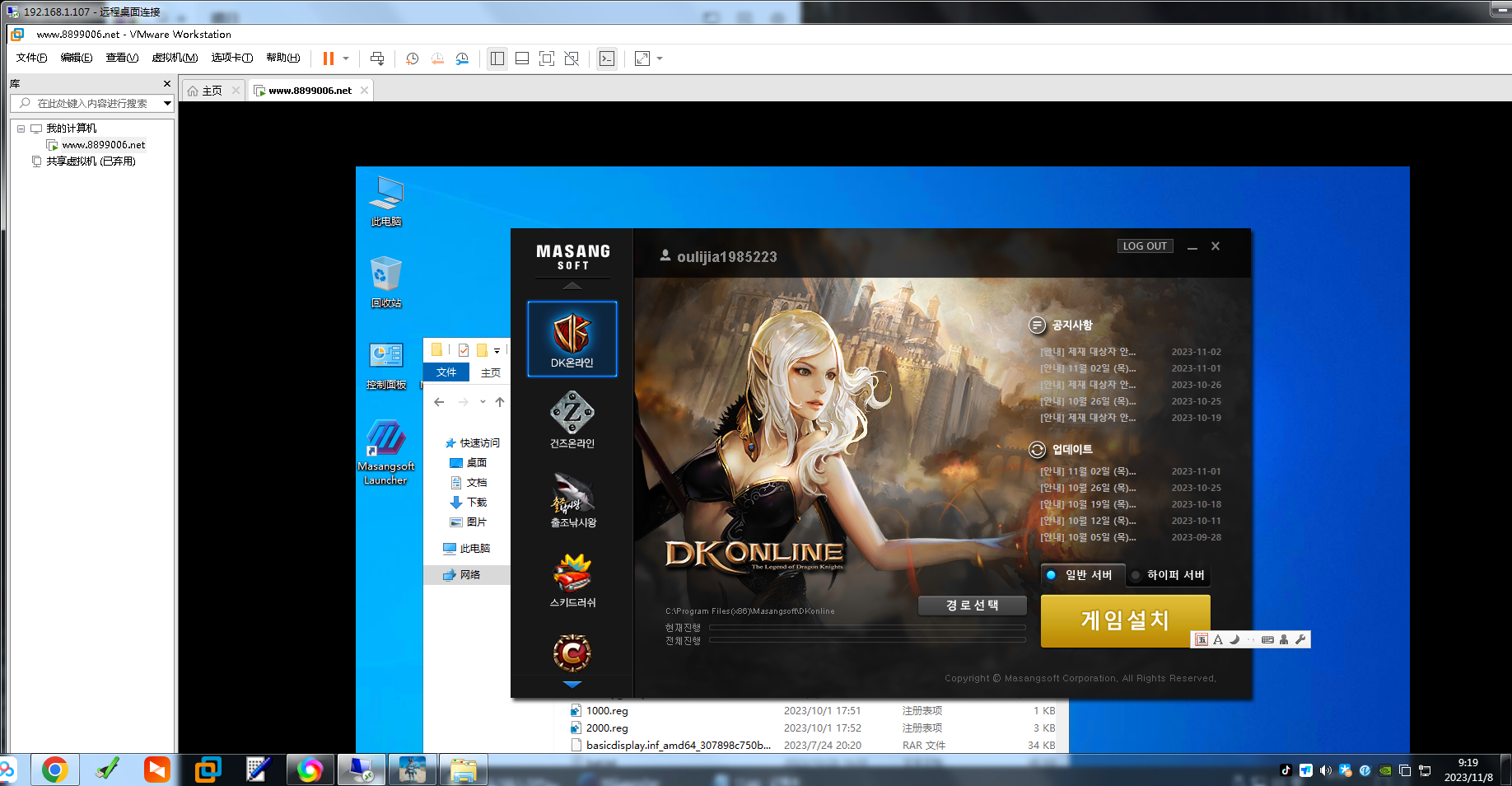This screenshot has width=1512, height=786.
Task: Open the 控制面板 desktop icon
Action: click(x=386, y=366)
